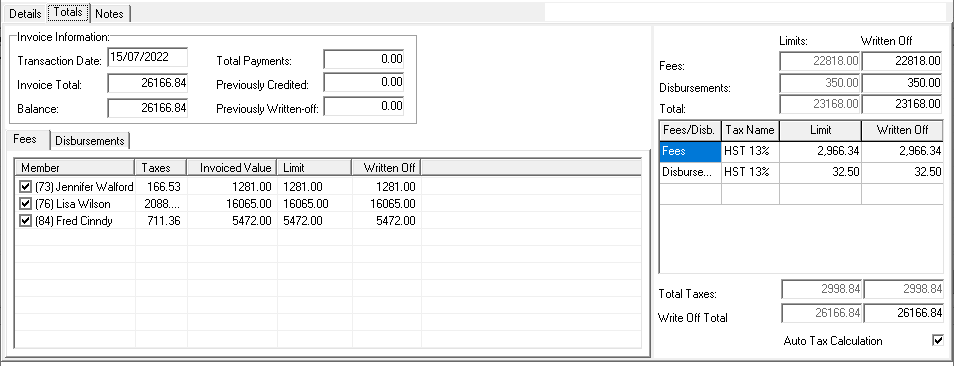
Task: Click HST 13% in the Fees row
Action: click(750, 151)
